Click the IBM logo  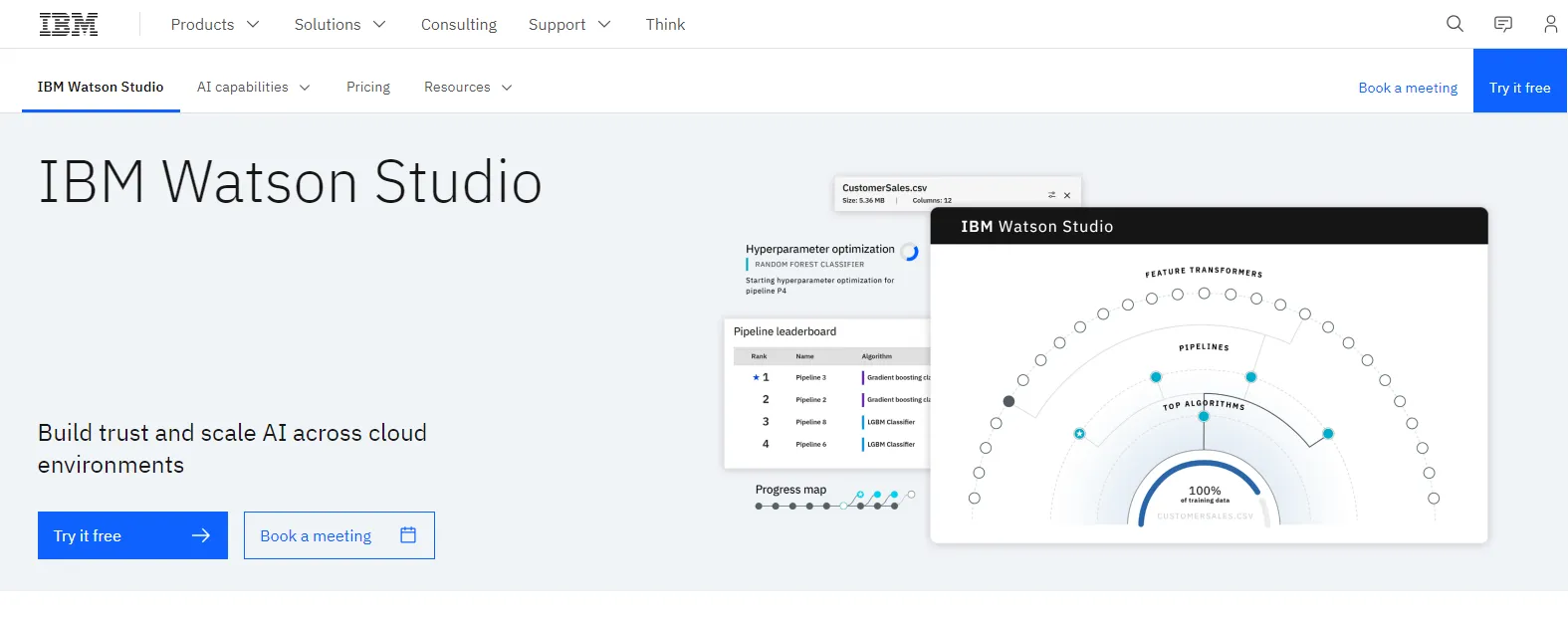(x=69, y=25)
